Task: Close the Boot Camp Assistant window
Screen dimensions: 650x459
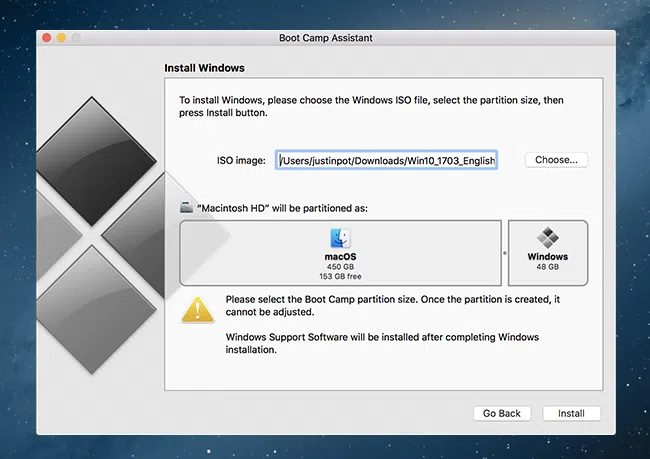Action: (47, 38)
